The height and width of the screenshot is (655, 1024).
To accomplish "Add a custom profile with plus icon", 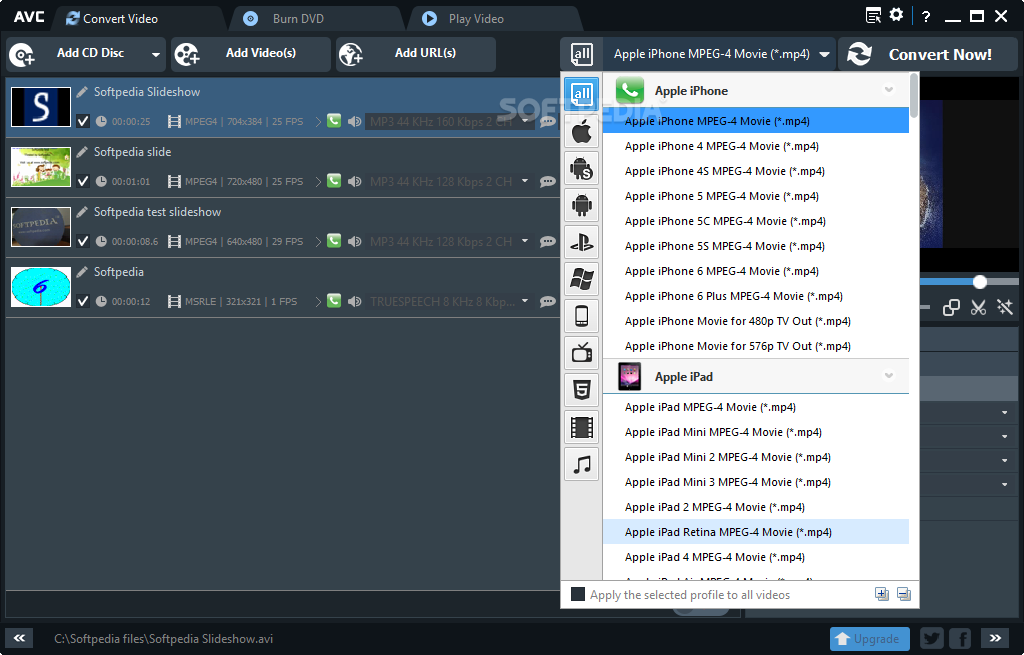I will click(x=882, y=594).
